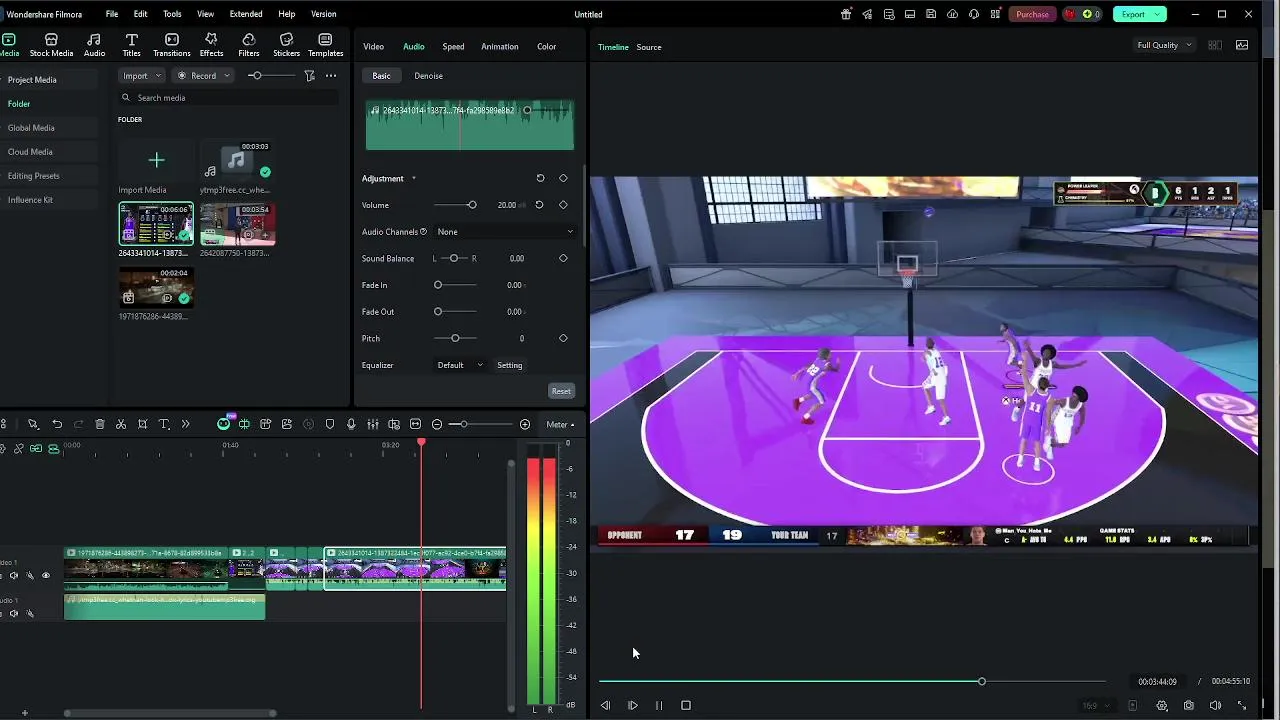
Task: Open the Import dropdown
Action: [x=140, y=76]
